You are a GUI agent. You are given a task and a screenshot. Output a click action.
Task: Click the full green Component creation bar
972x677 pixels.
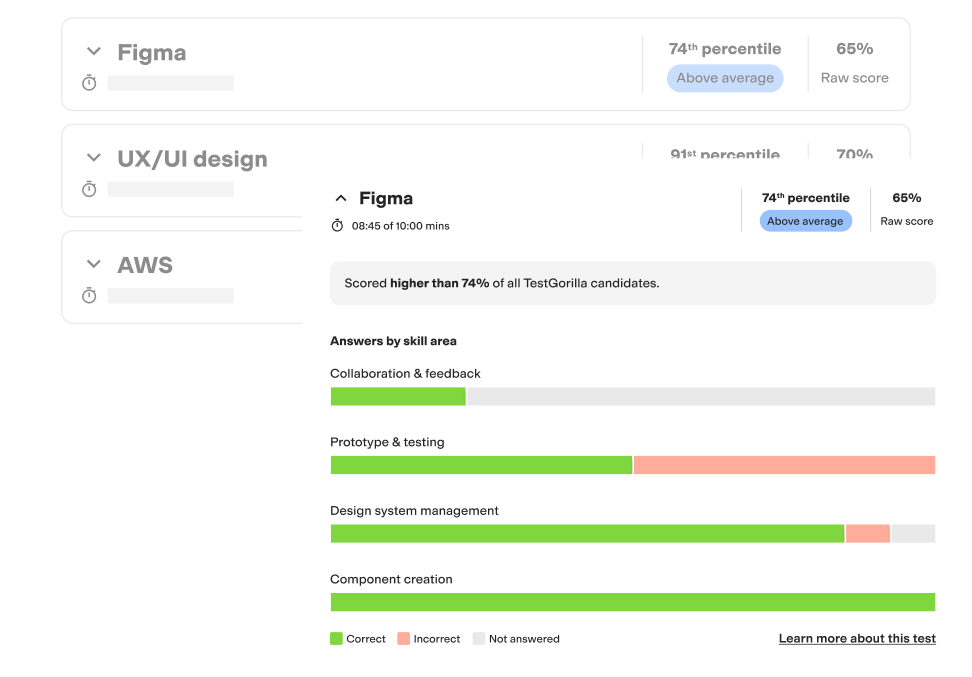pyautogui.click(x=633, y=602)
